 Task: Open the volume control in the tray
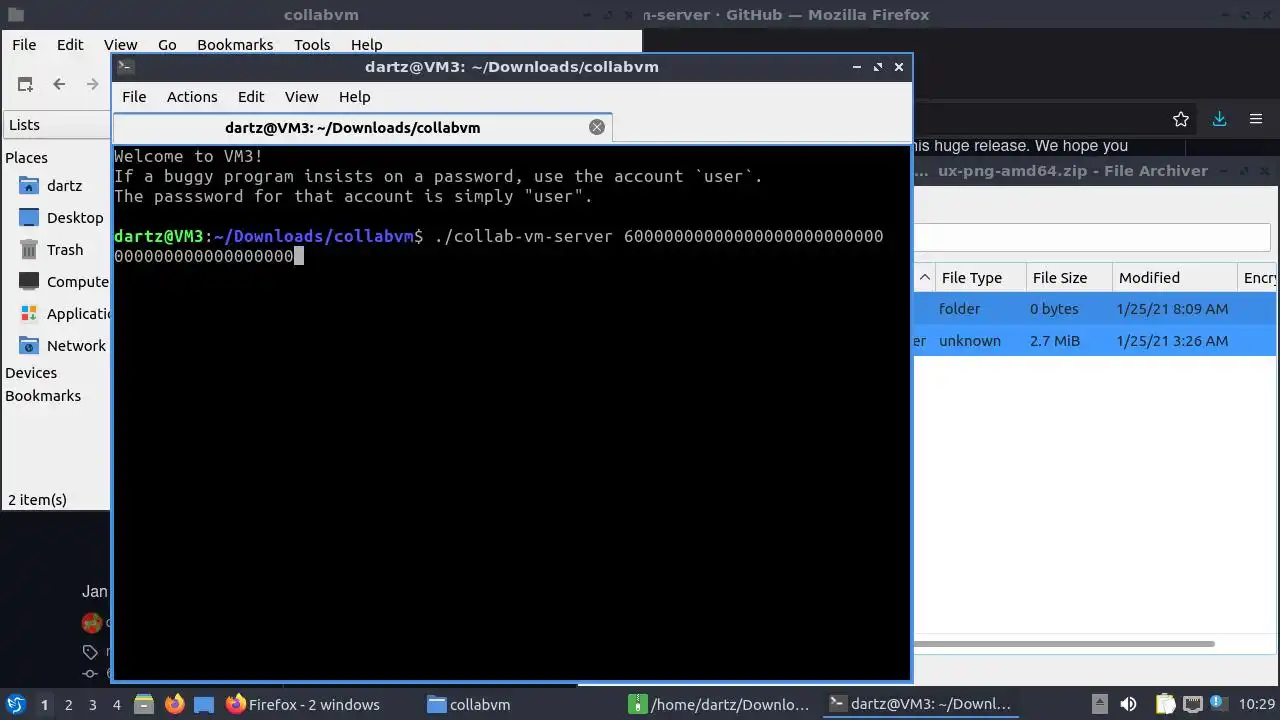click(x=1128, y=704)
